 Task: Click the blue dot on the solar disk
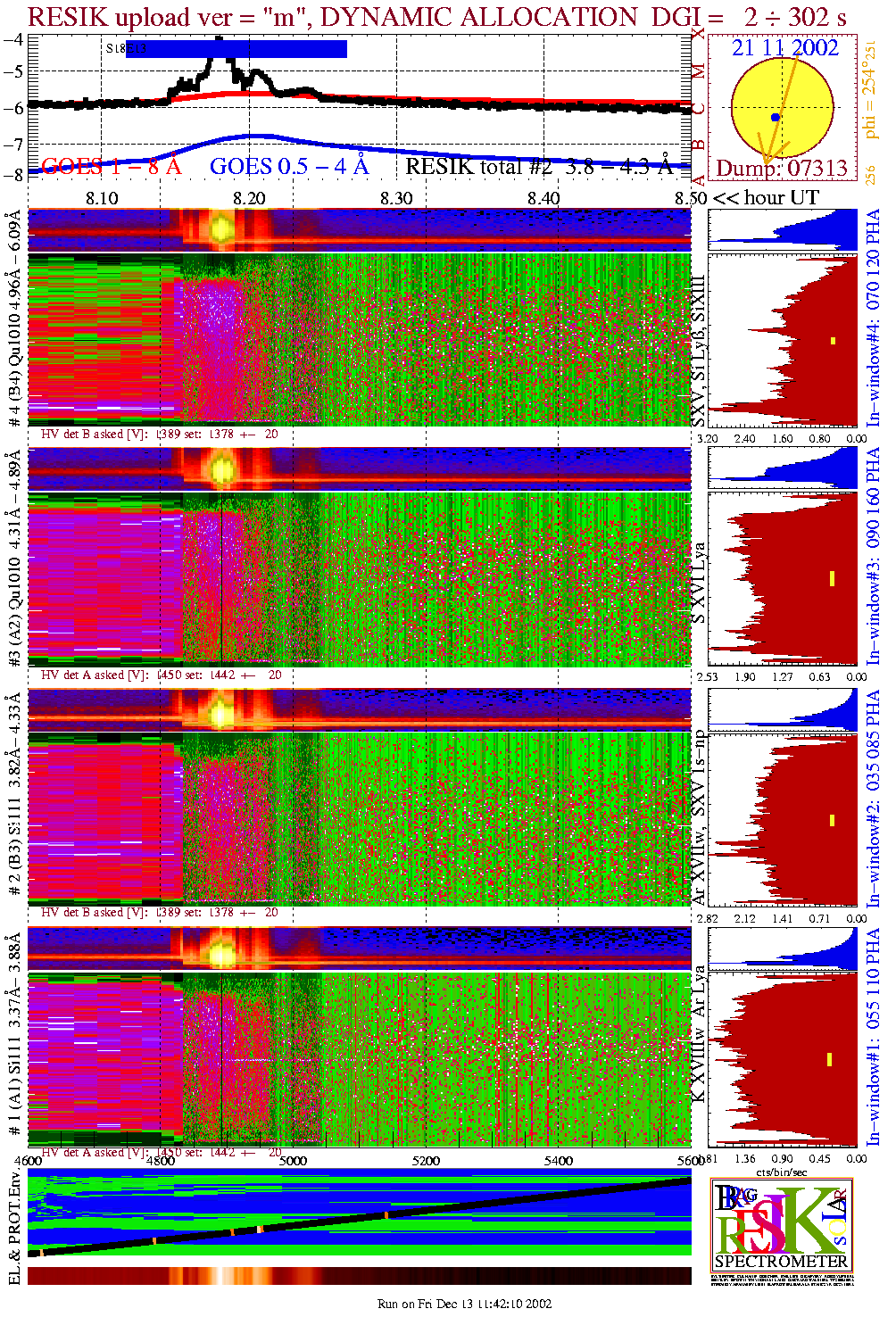click(x=776, y=118)
